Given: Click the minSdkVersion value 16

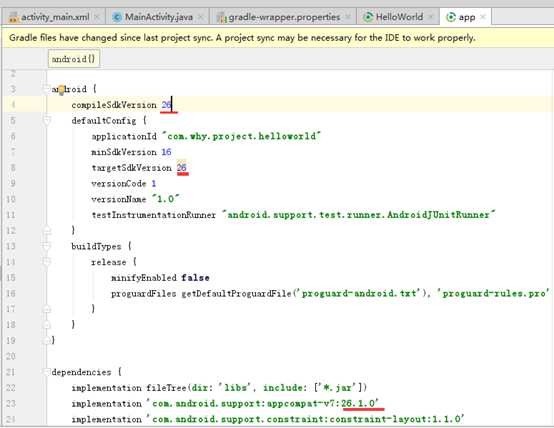Looking at the screenshot, I should pyautogui.click(x=166, y=152).
